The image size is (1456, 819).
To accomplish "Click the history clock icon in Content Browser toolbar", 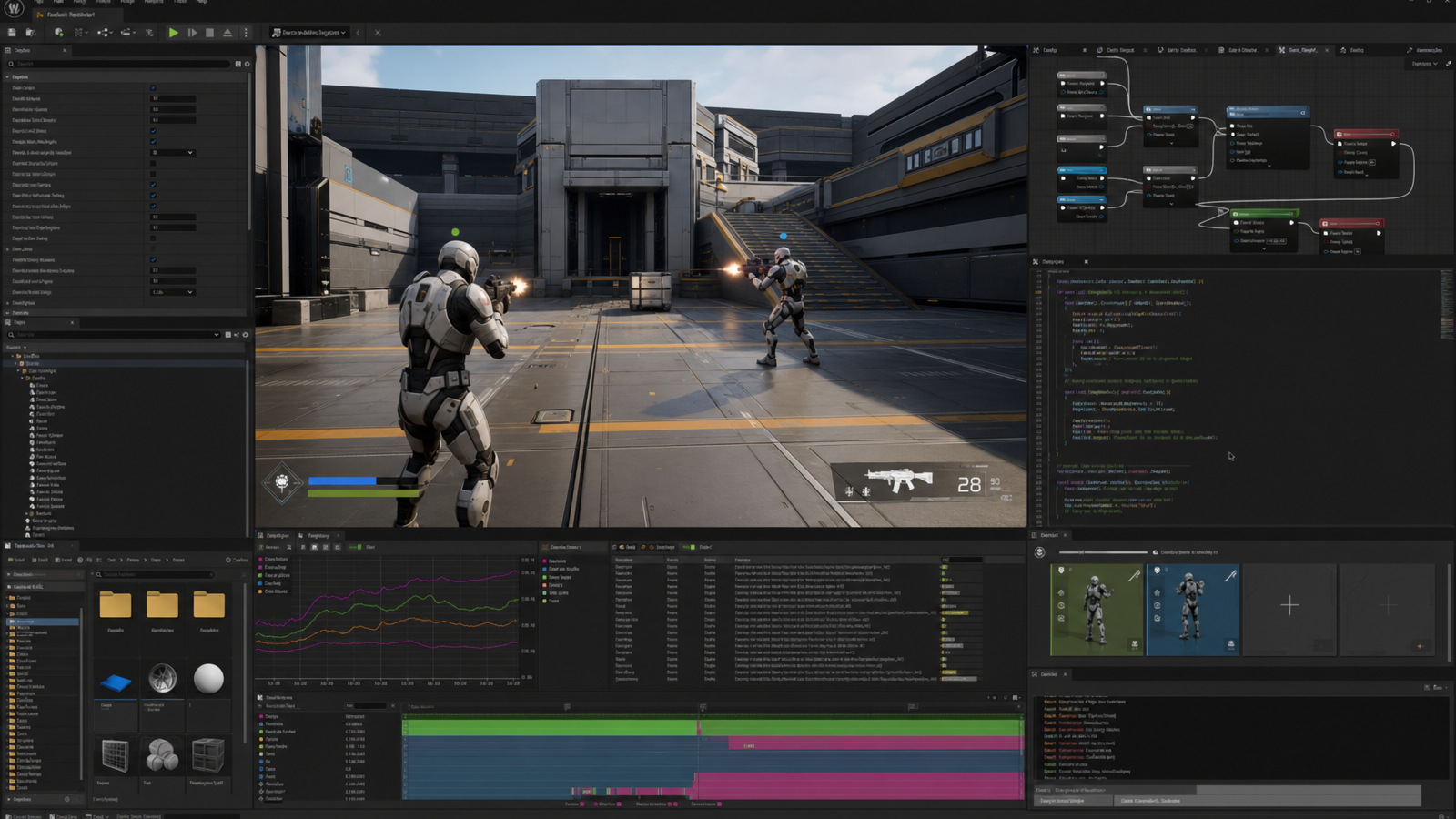I will (x=80, y=560).
